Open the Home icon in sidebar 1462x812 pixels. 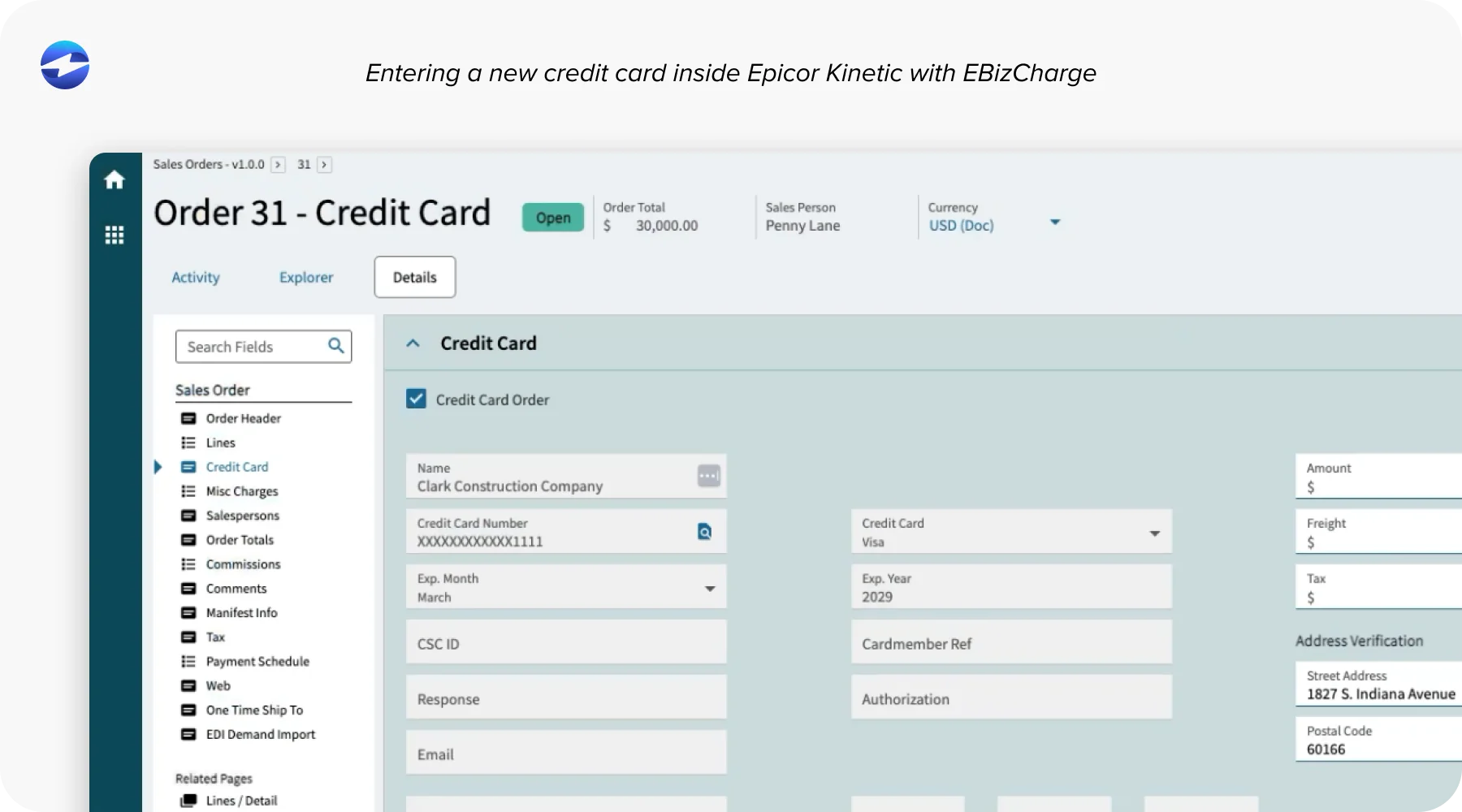click(x=115, y=179)
